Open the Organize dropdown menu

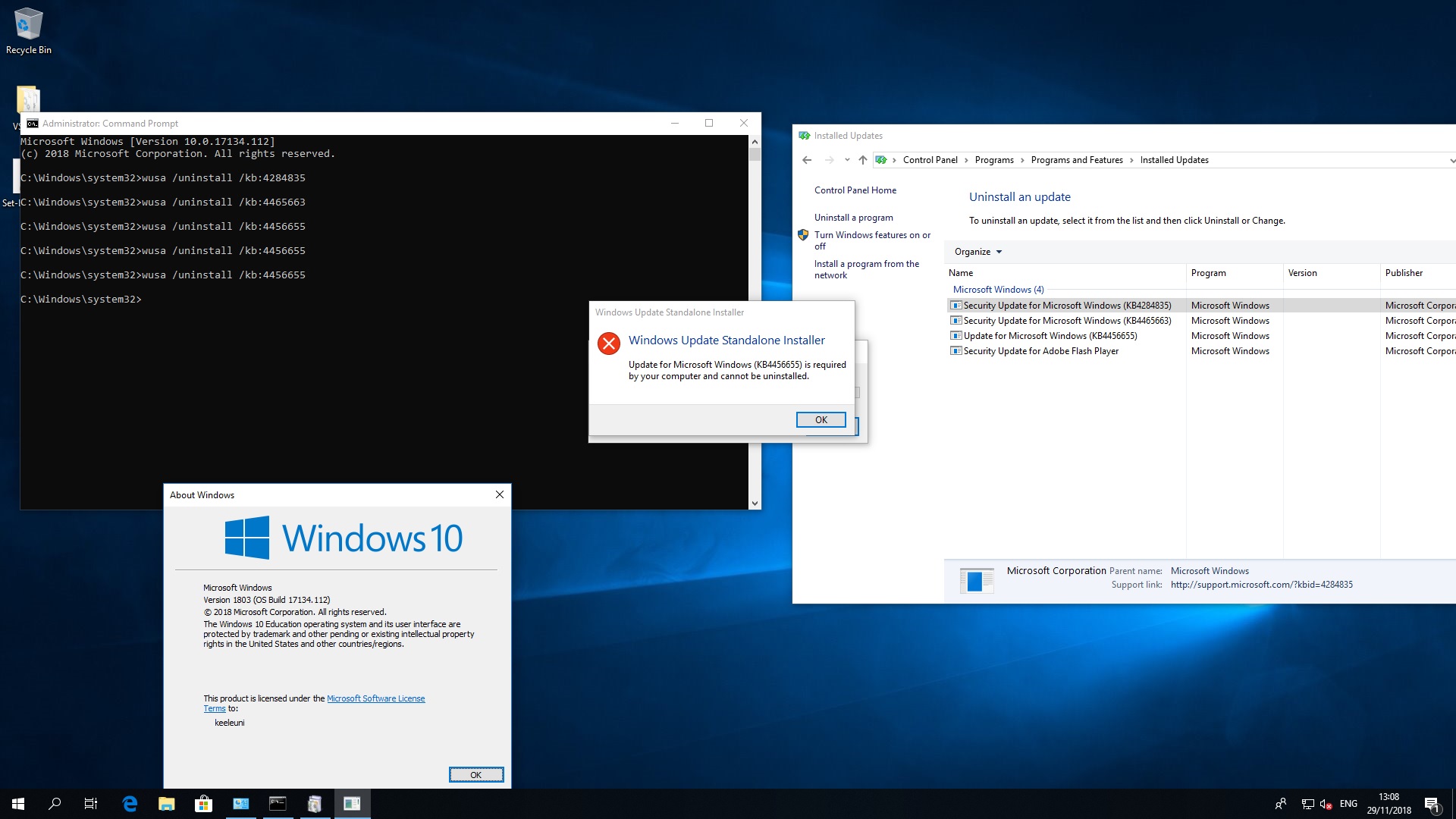click(978, 252)
